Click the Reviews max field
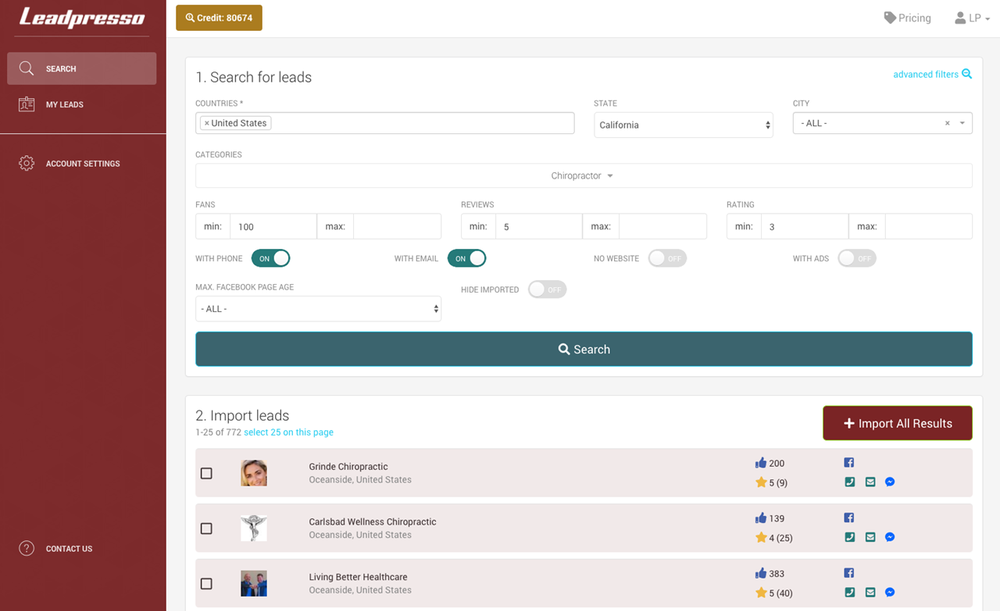Screen dimensions: 1000x611 click(663, 226)
